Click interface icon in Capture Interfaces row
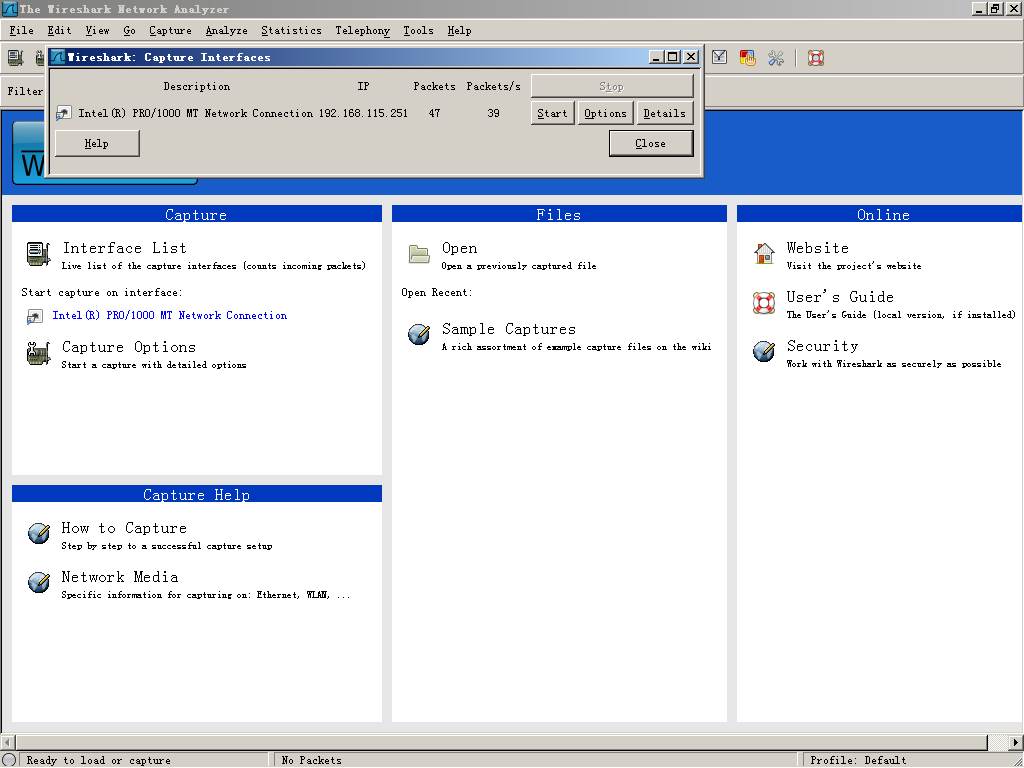 pyautogui.click(x=63, y=114)
